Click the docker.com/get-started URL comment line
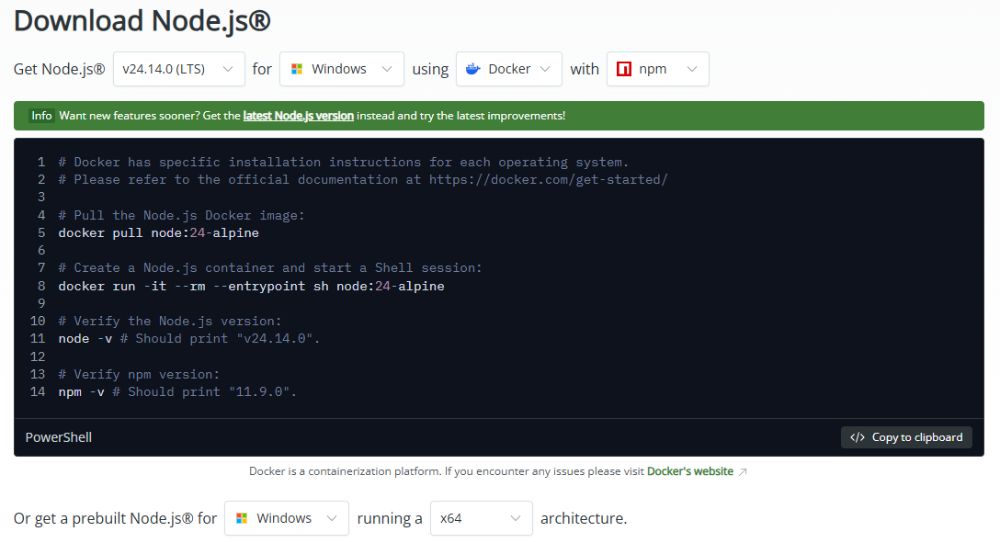 [x=363, y=179]
